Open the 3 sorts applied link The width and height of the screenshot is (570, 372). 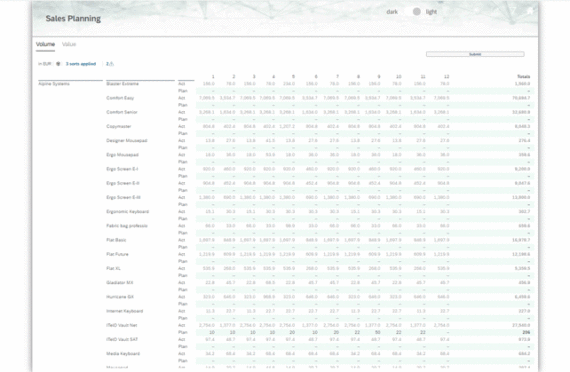pos(81,64)
